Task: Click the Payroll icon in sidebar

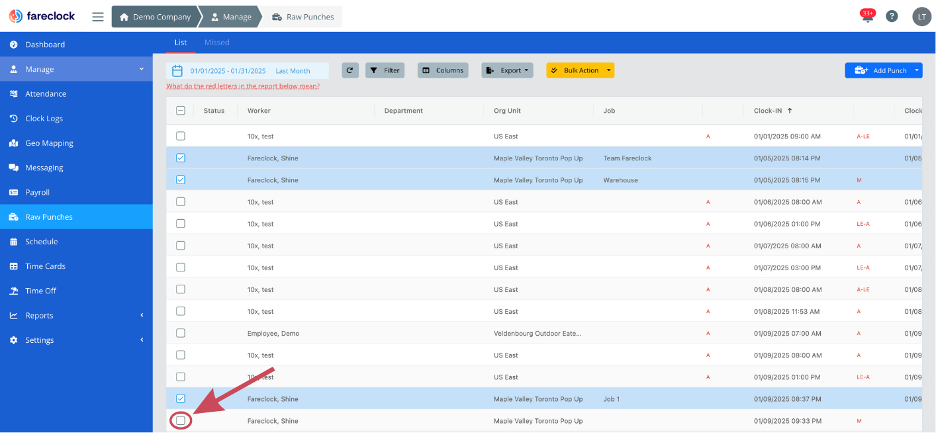Action: (14, 193)
